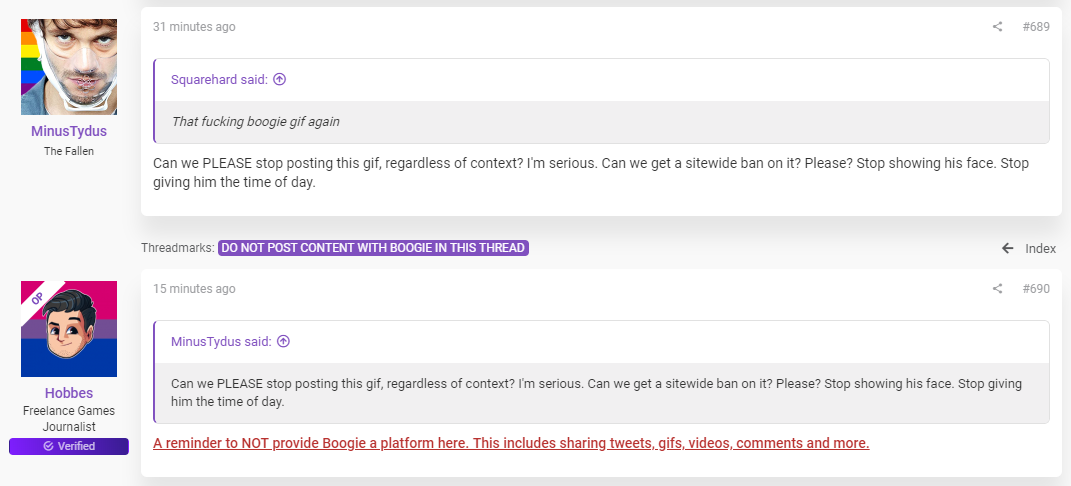Open MinusTydus username profile link

pyautogui.click(x=69, y=131)
